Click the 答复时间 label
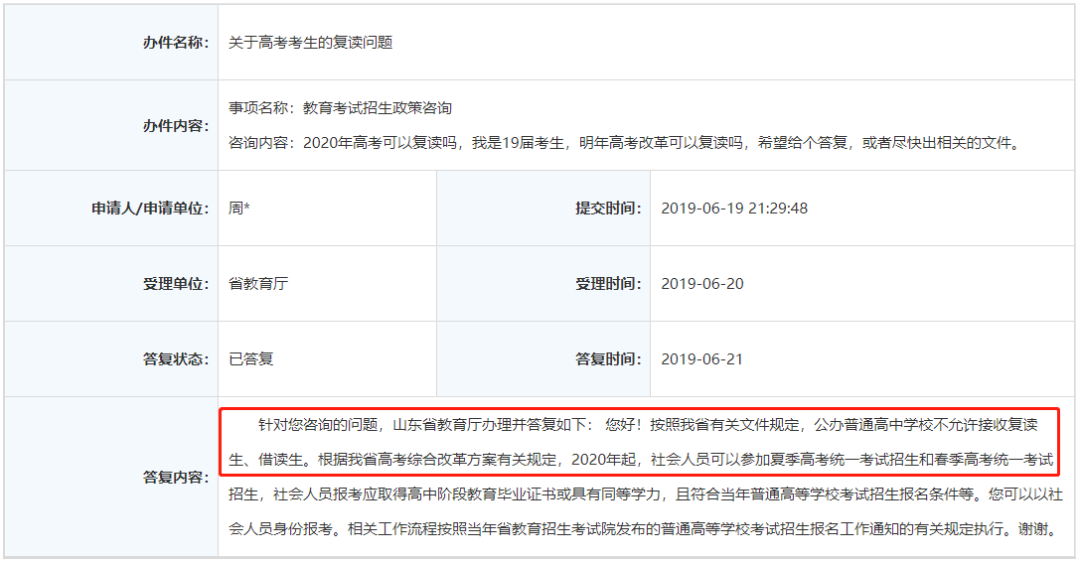The height and width of the screenshot is (562, 1080). pos(608,359)
